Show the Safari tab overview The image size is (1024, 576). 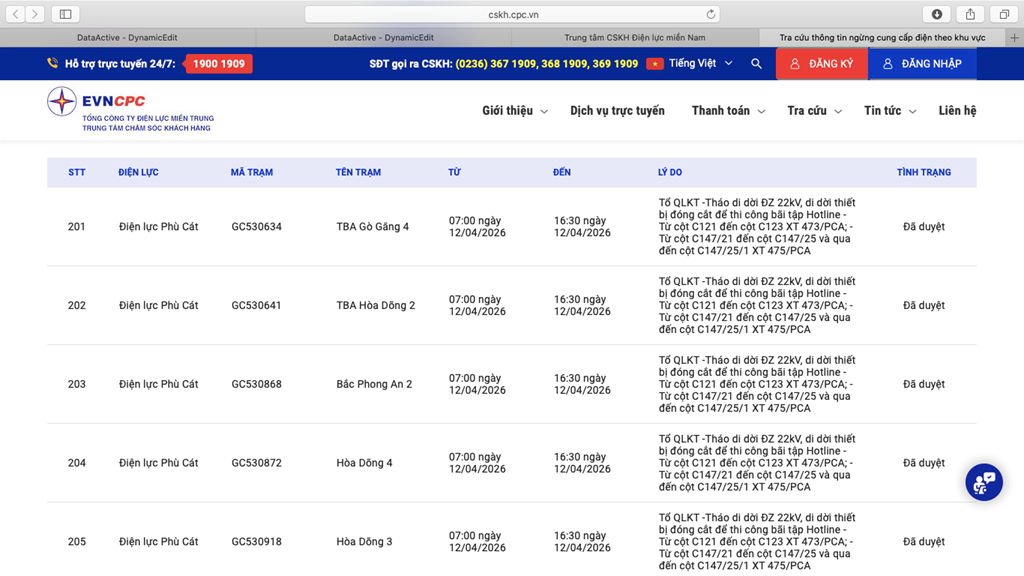click(x=1003, y=14)
